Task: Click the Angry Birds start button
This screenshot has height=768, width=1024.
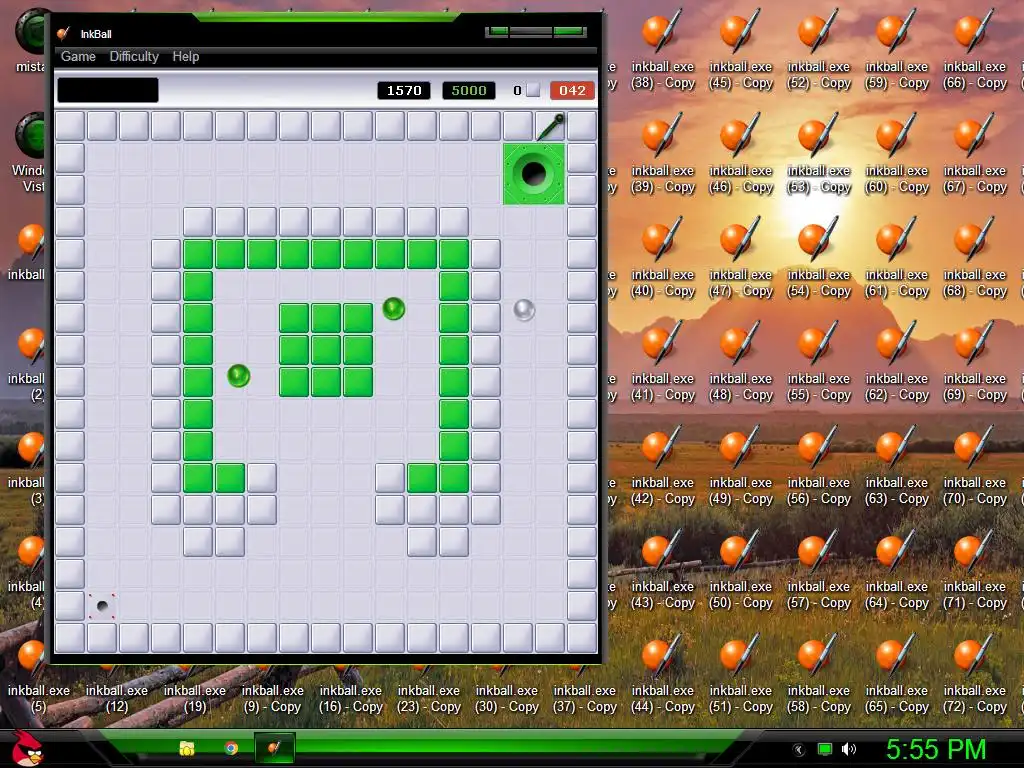Action: [27, 748]
